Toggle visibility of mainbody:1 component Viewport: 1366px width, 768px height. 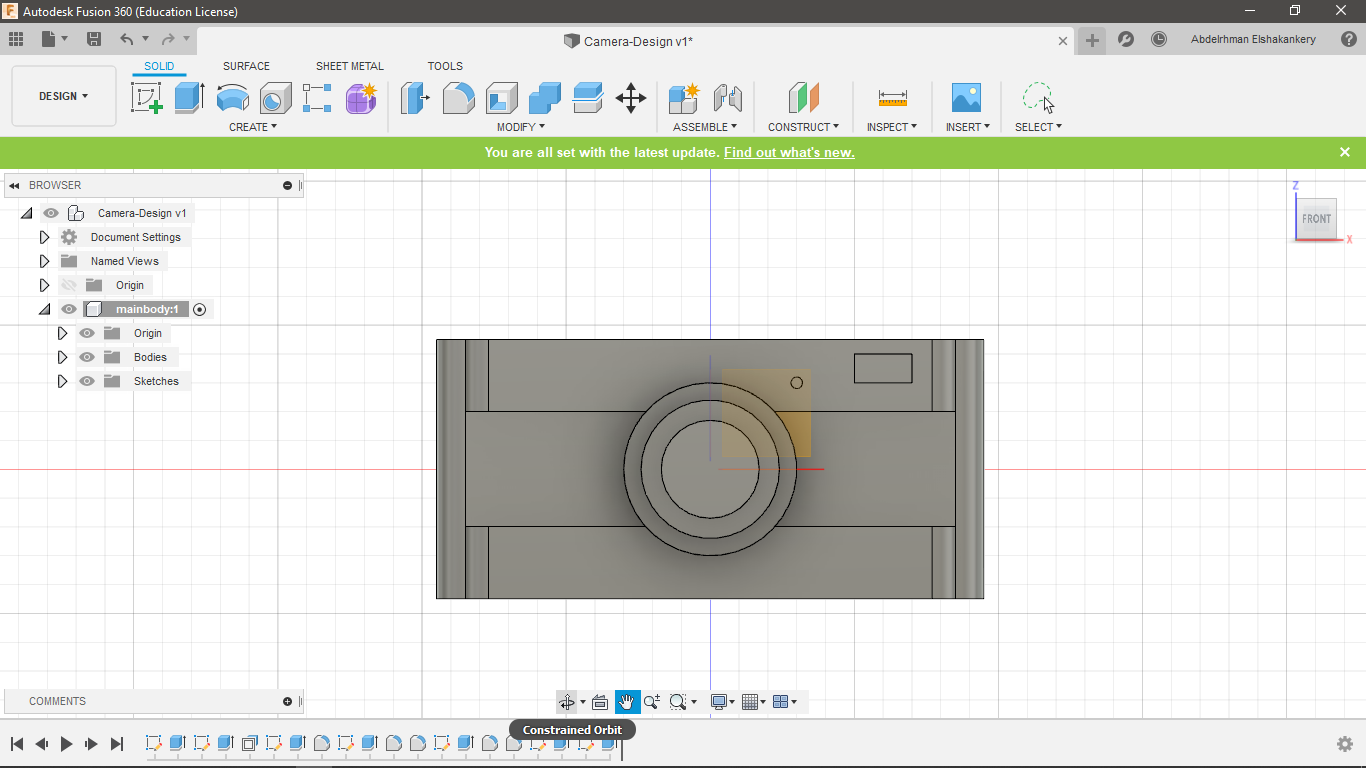pyautogui.click(x=69, y=309)
